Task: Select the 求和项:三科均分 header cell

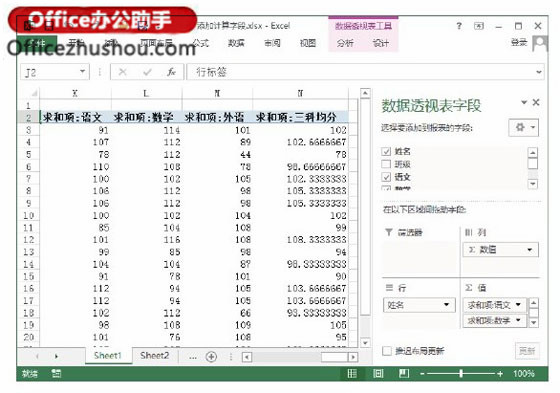Action: click(x=300, y=117)
